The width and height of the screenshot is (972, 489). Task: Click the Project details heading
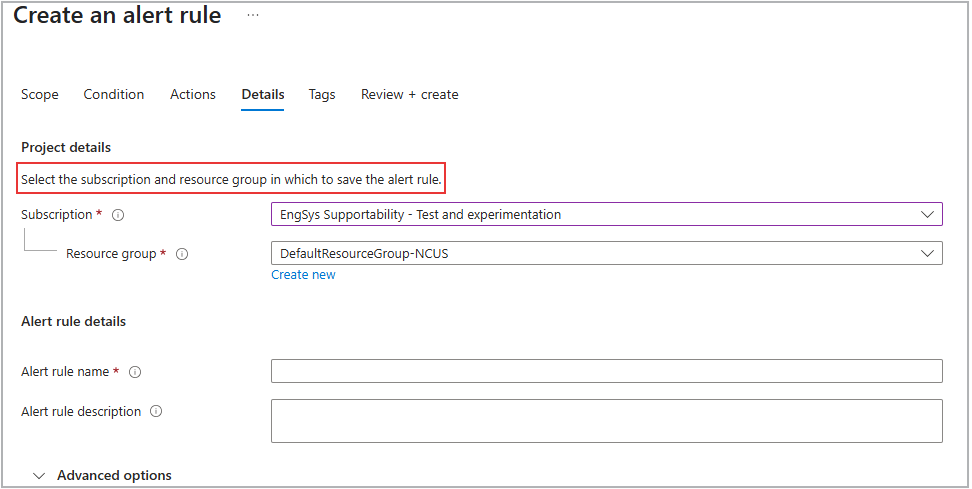[66, 147]
